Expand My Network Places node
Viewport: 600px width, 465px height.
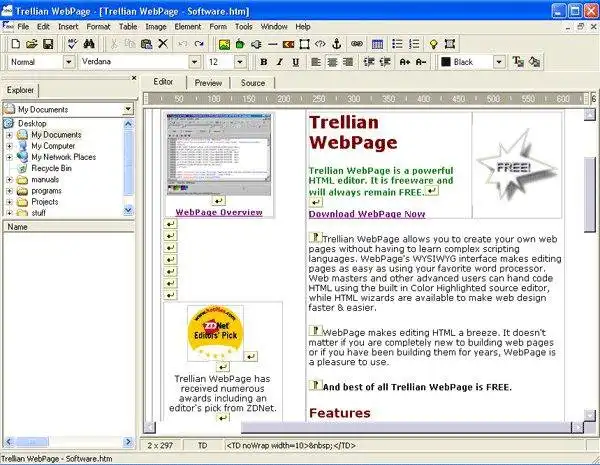click(10, 157)
